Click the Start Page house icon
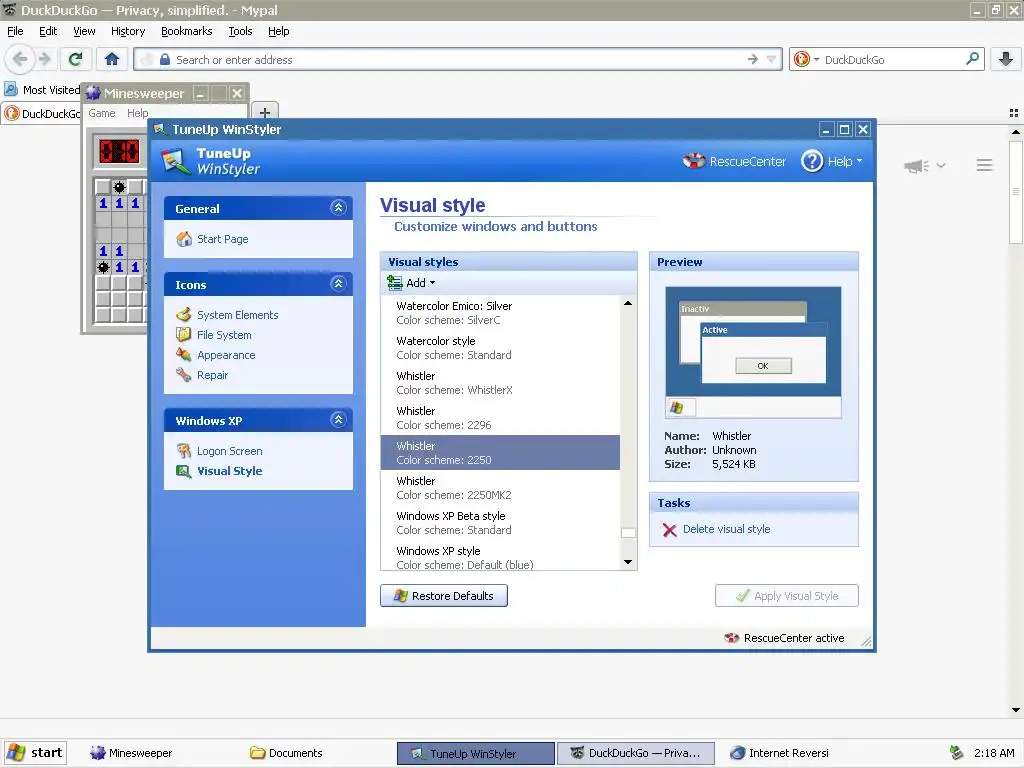 click(184, 239)
